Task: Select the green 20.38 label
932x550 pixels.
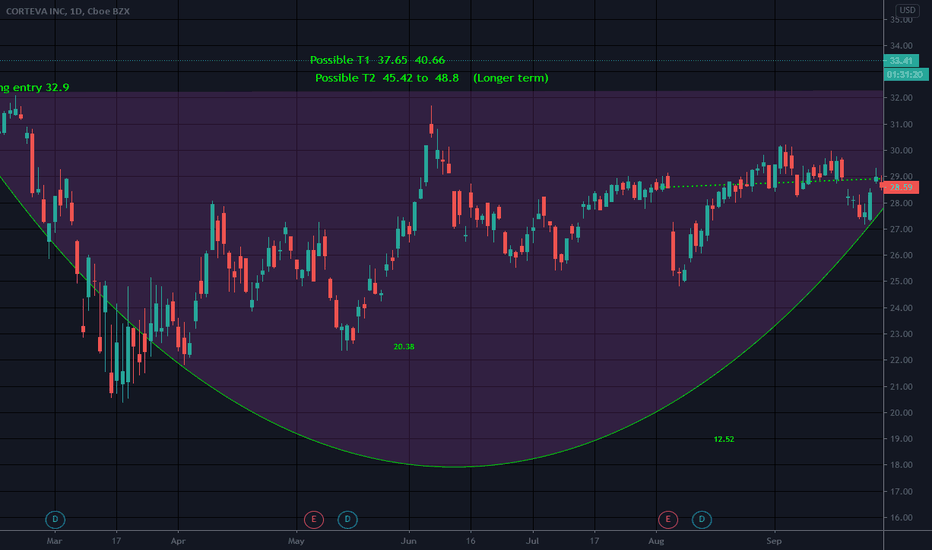Action: (404, 347)
